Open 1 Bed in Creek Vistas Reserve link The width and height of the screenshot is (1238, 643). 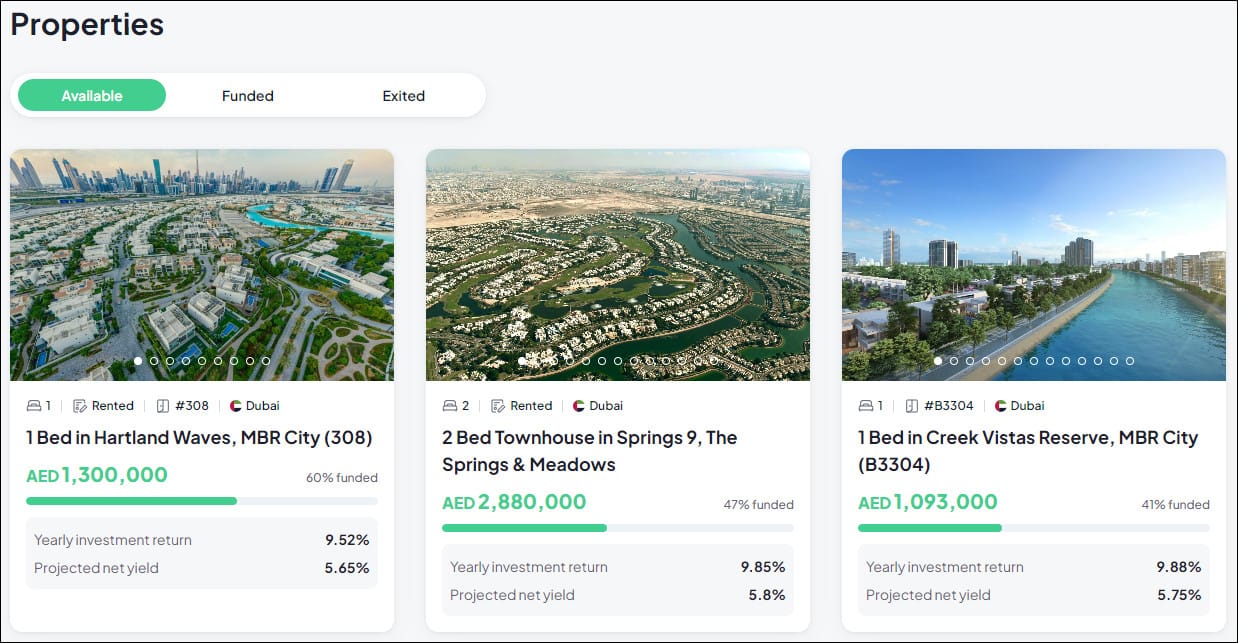click(x=1028, y=451)
